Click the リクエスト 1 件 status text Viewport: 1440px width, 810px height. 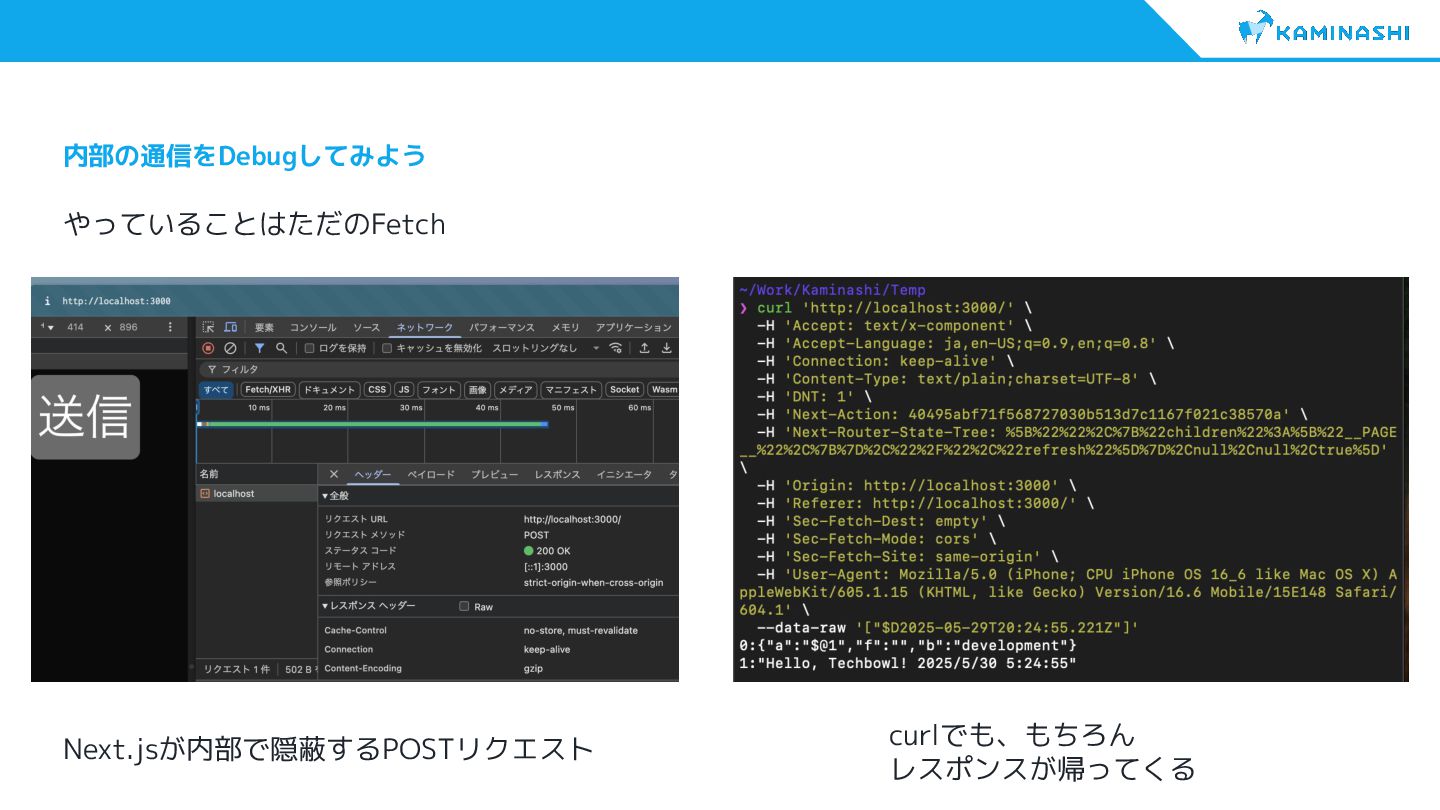(237, 669)
